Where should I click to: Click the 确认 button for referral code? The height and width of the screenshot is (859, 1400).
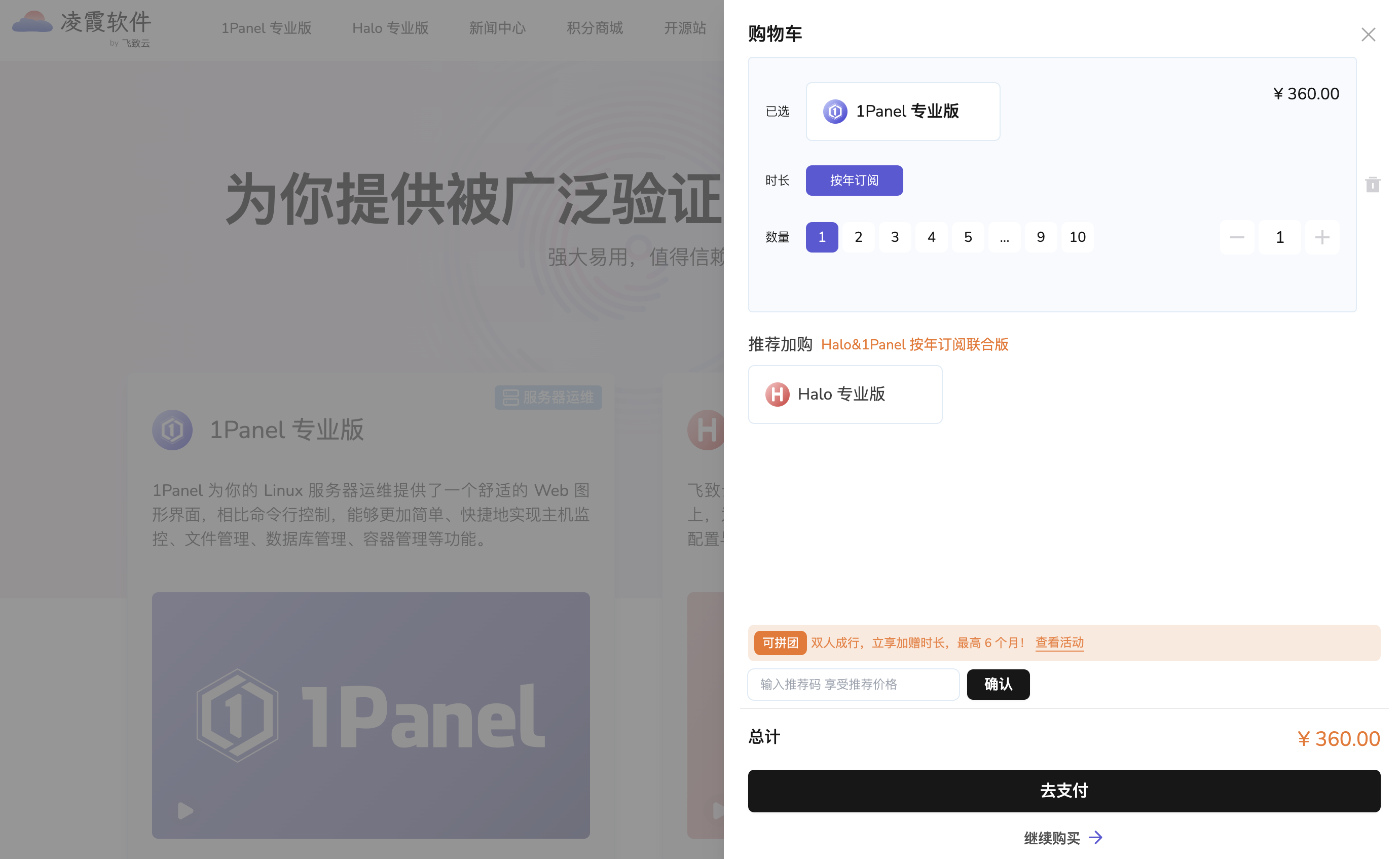(x=998, y=685)
